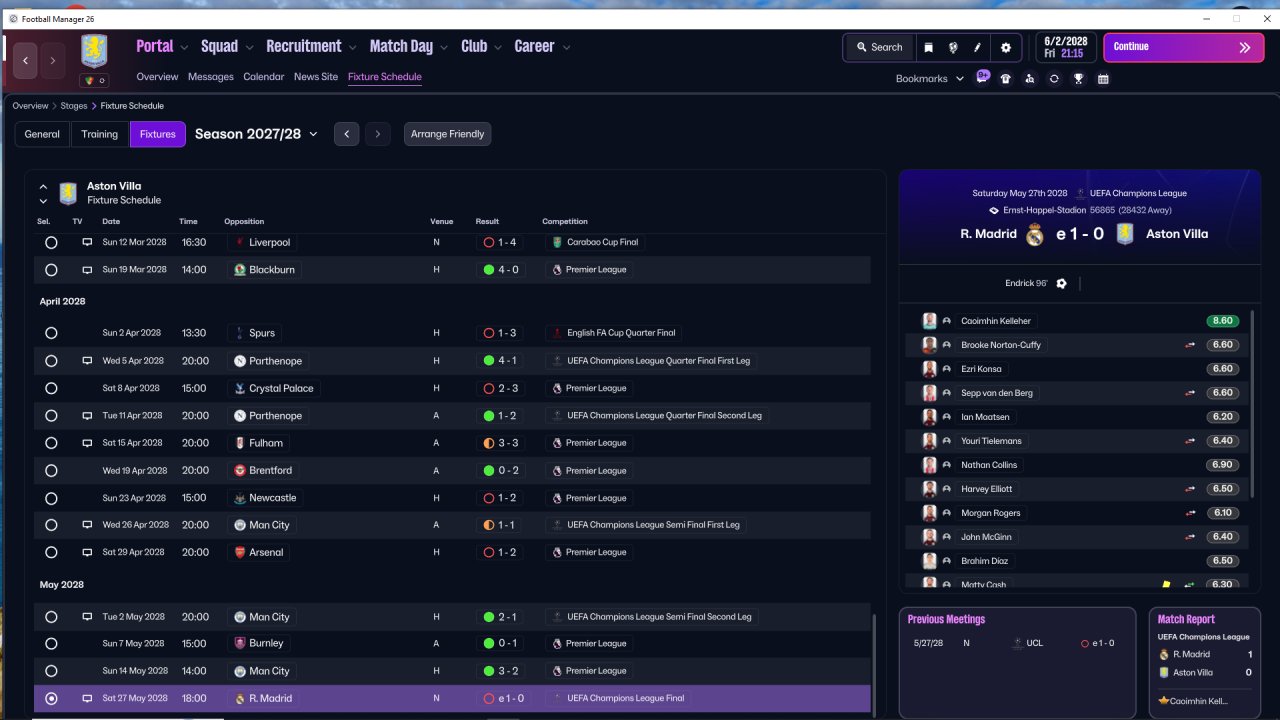This screenshot has height=720, width=1280.
Task: Select the radio button for the Arsenal fixture
Action: [x=51, y=552]
